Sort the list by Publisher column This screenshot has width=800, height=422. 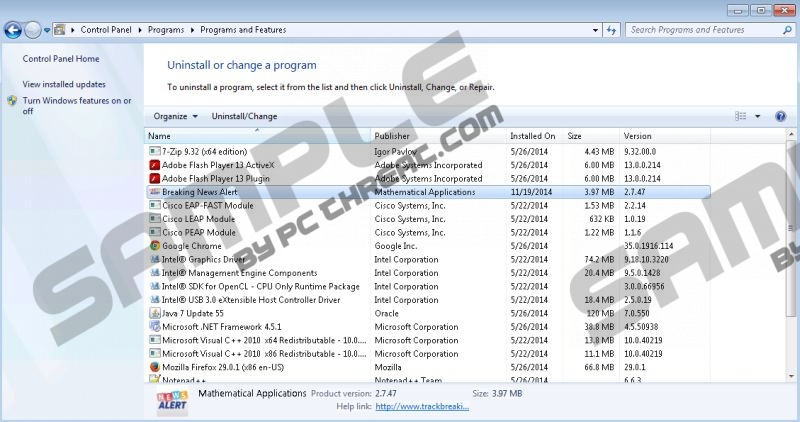click(392, 136)
